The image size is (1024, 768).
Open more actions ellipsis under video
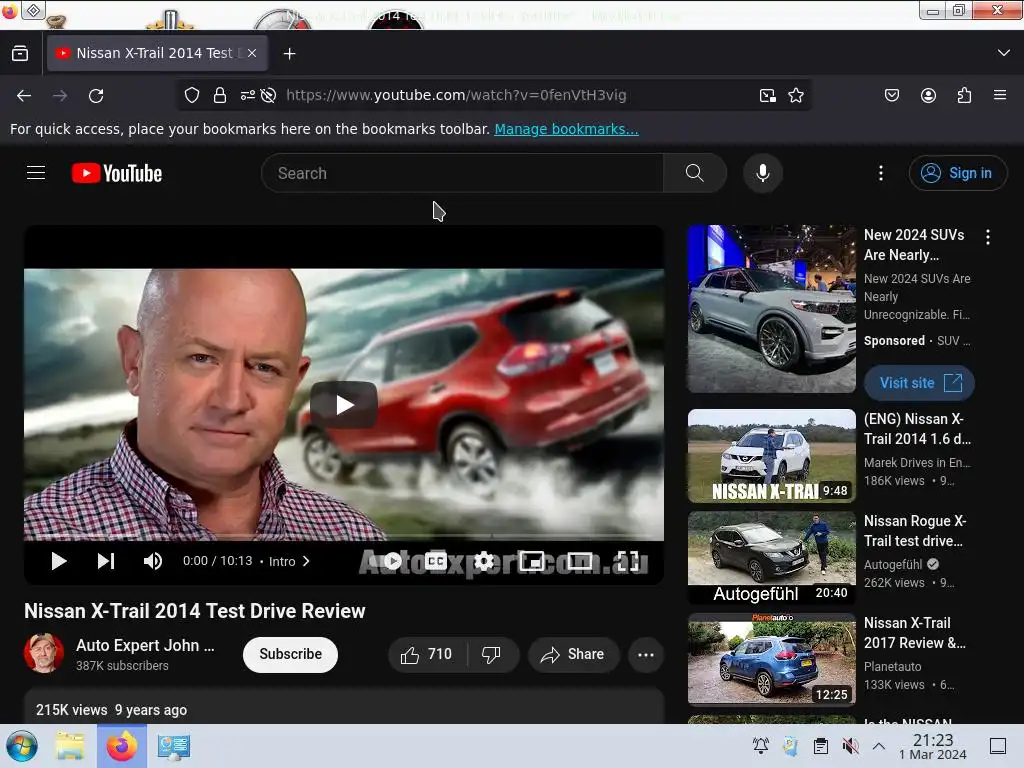click(646, 654)
